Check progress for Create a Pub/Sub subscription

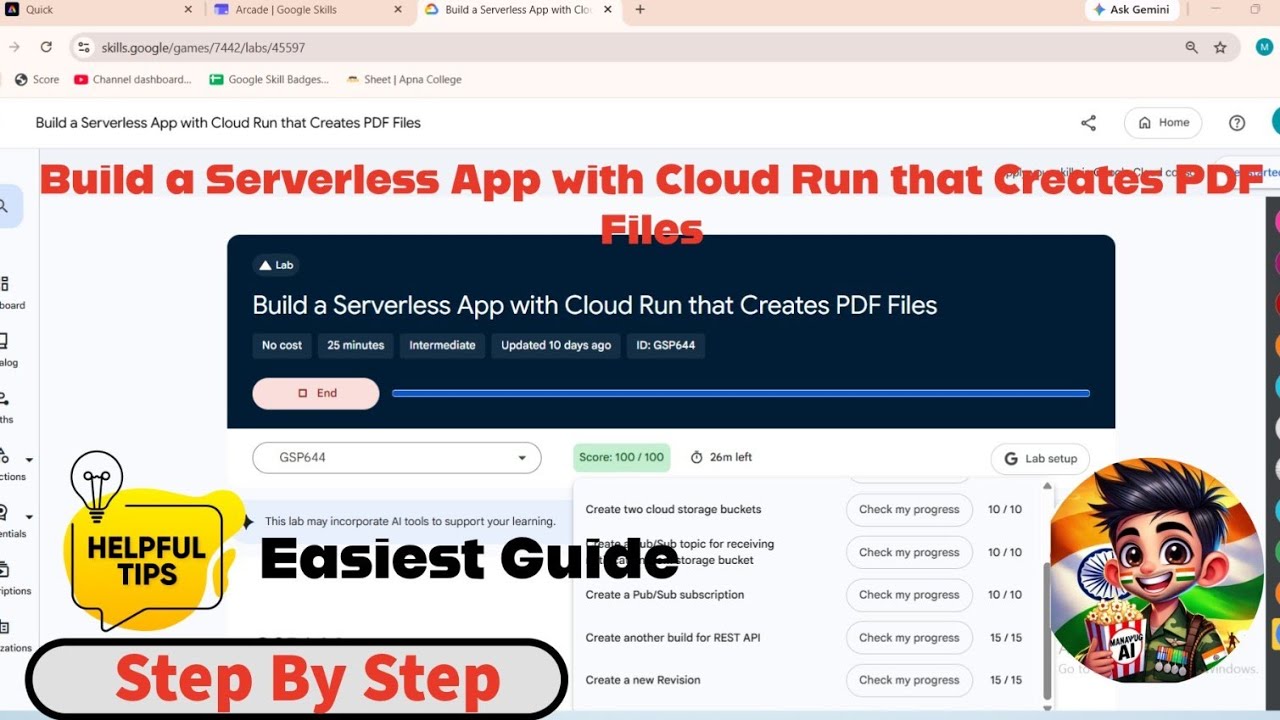click(909, 595)
